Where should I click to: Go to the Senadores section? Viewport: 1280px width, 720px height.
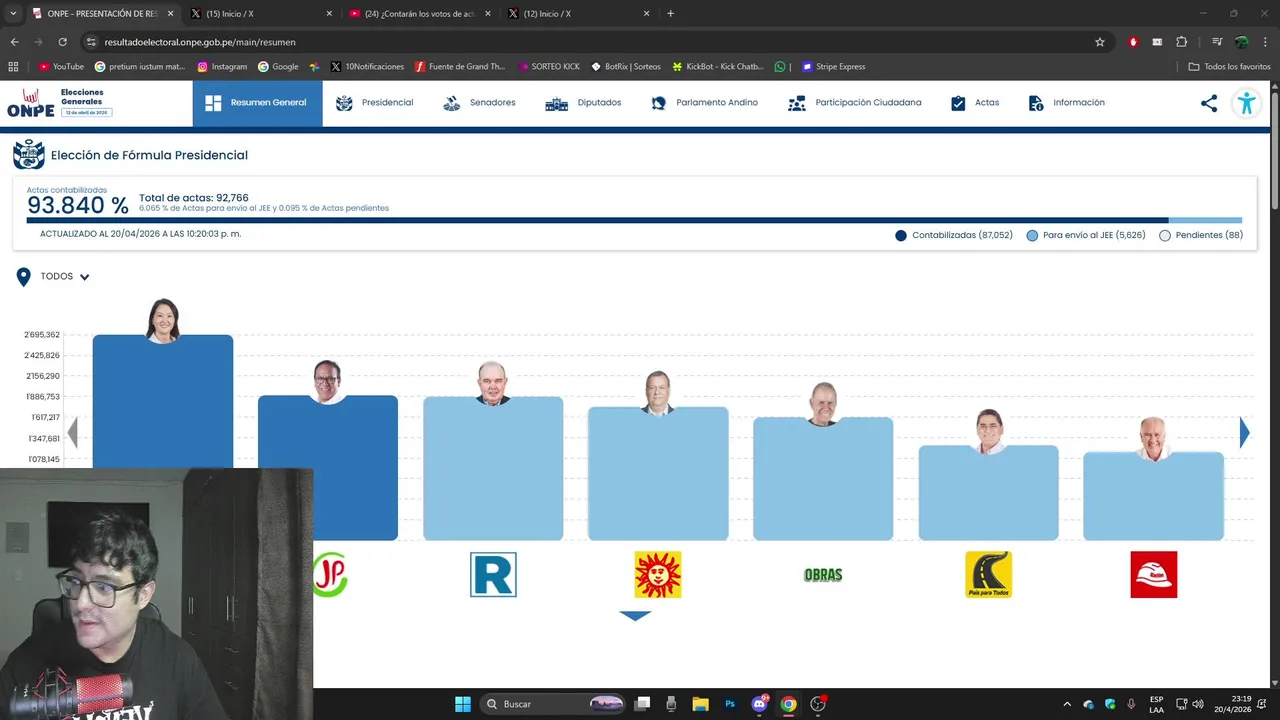(479, 103)
